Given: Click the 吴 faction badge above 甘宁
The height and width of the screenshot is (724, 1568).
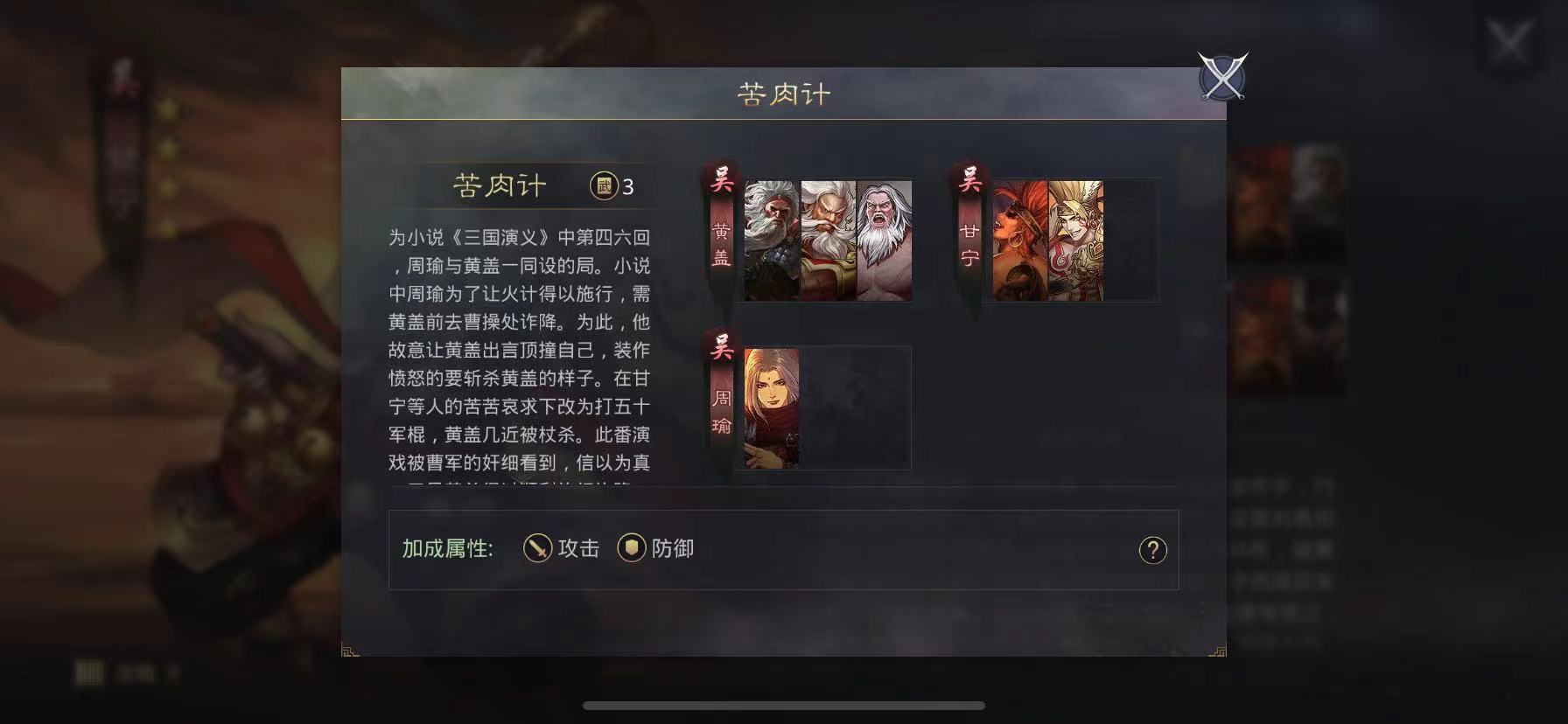Looking at the screenshot, I should [x=970, y=179].
